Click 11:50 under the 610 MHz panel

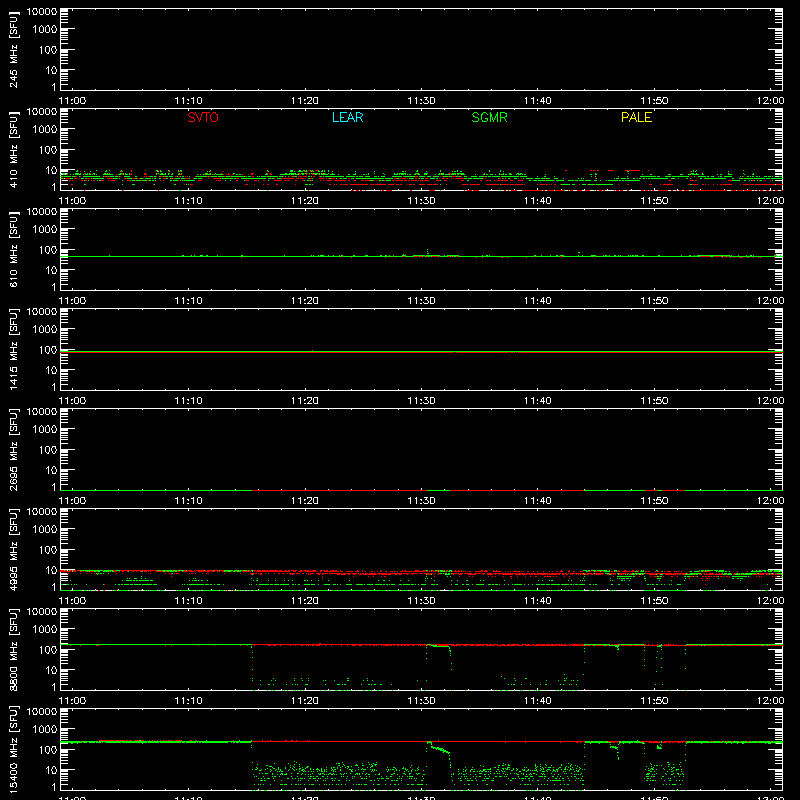654,301
